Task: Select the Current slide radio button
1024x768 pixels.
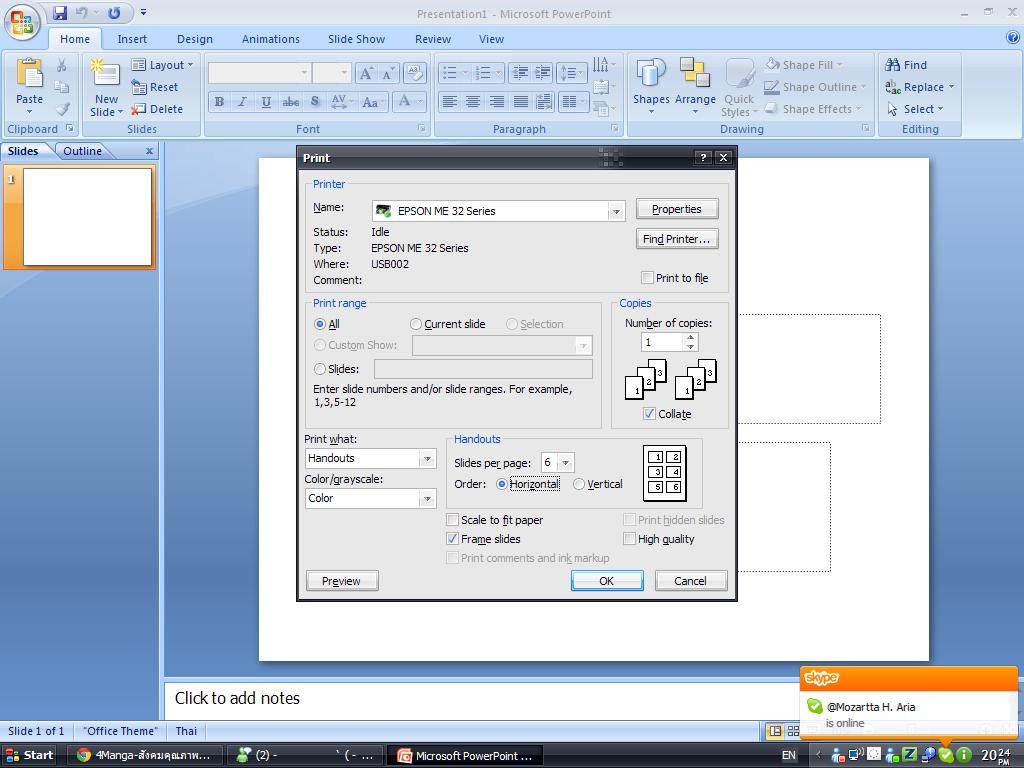Action: [x=416, y=324]
